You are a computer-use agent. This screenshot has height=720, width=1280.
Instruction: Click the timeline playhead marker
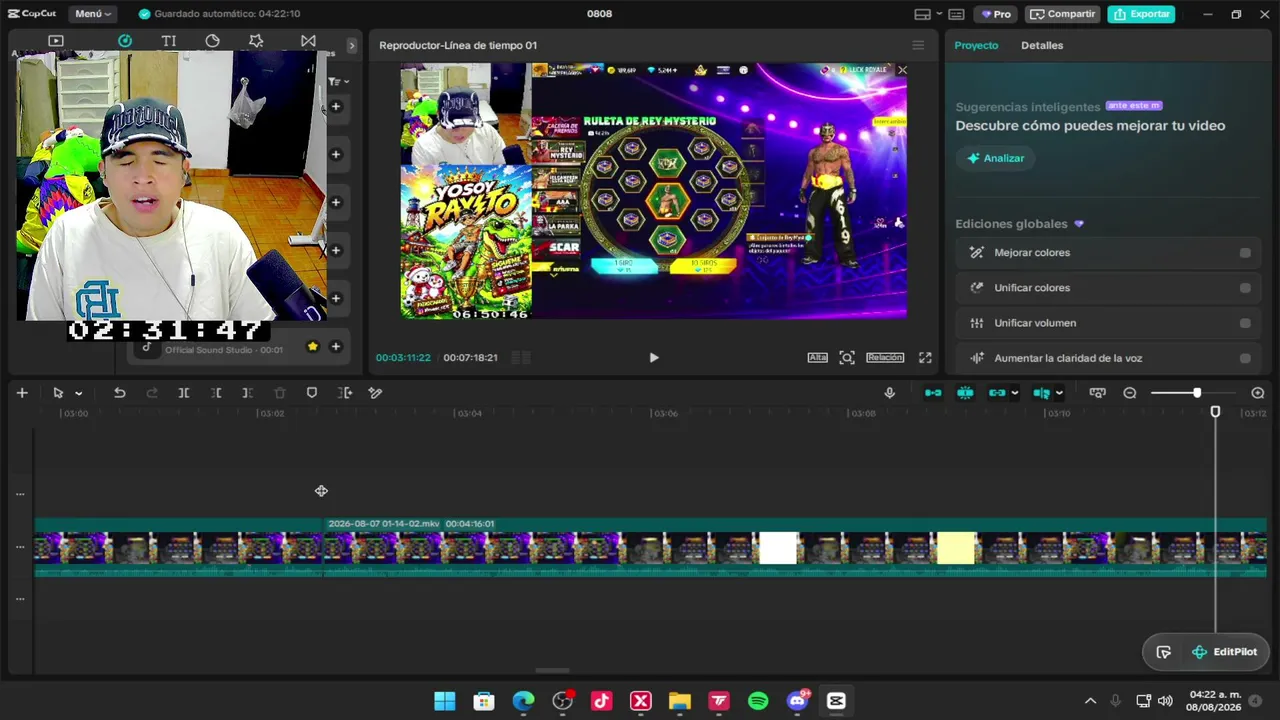pyautogui.click(x=1216, y=412)
